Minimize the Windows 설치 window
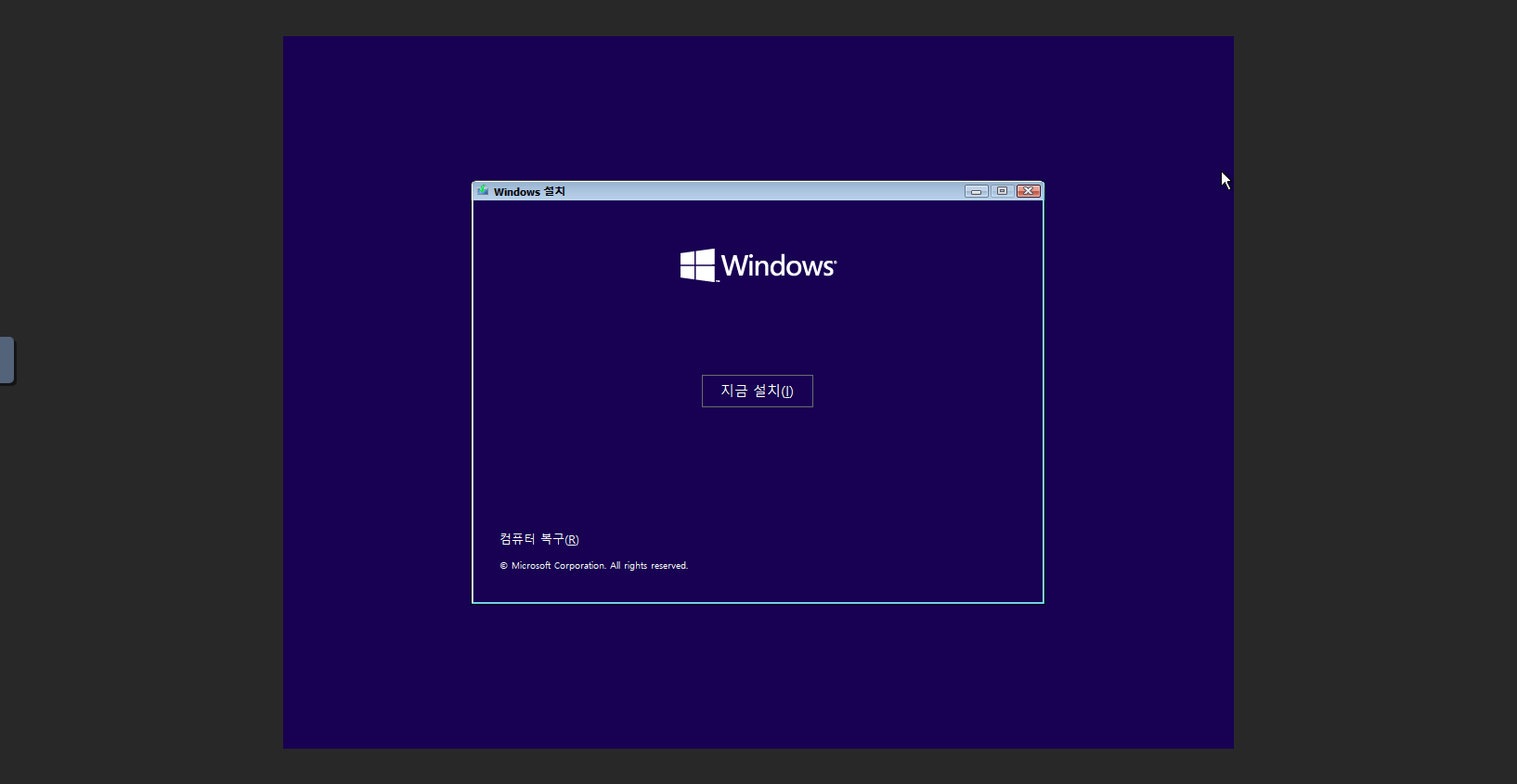The width and height of the screenshot is (1517, 784). [976, 191]
